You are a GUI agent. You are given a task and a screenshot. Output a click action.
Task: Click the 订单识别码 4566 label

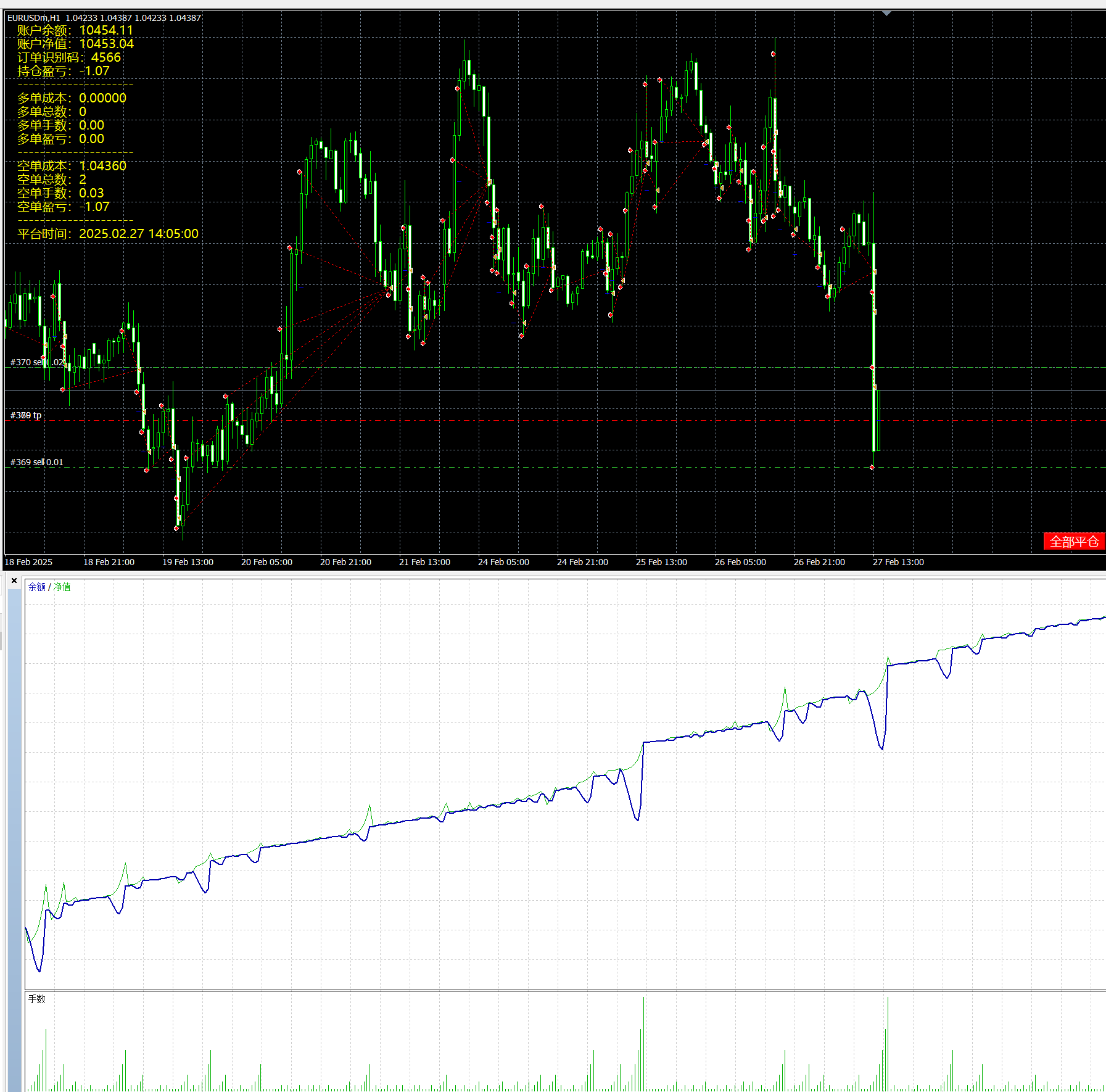pos(69,57)
